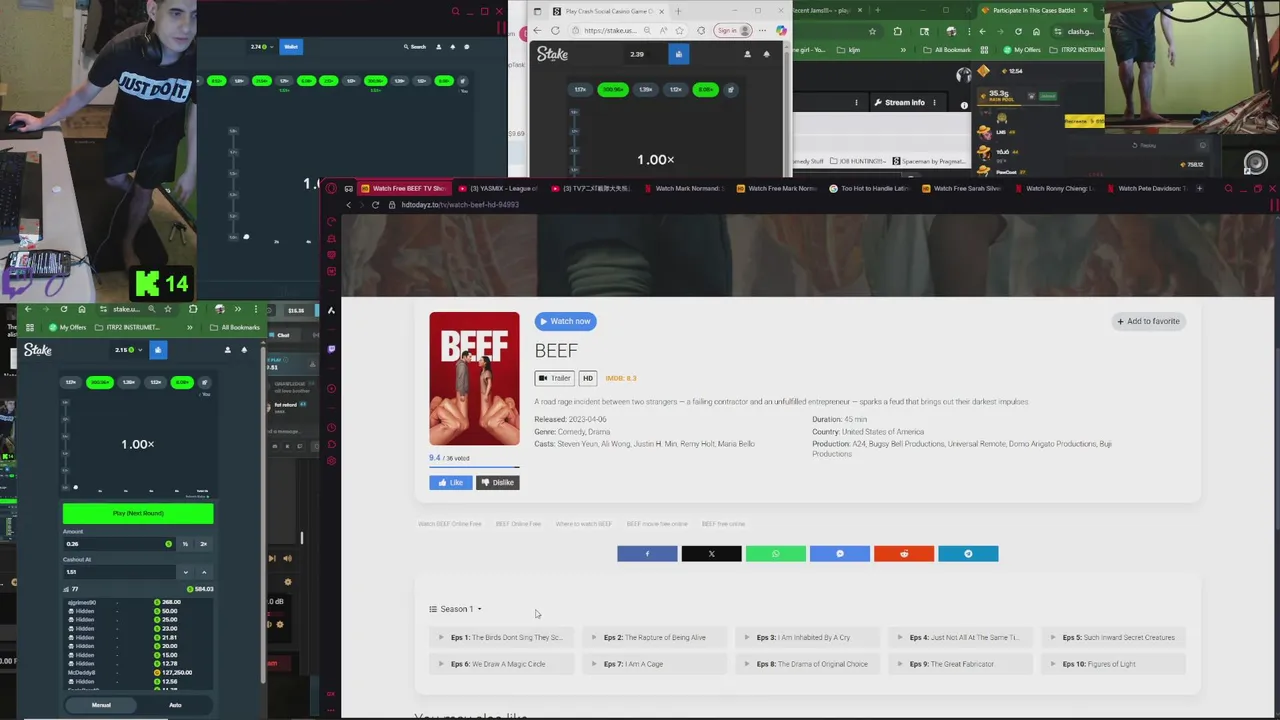Screen dimensions: 1280x720
Task: Click BEEF poster thumbnail
Action: point(474,379)
